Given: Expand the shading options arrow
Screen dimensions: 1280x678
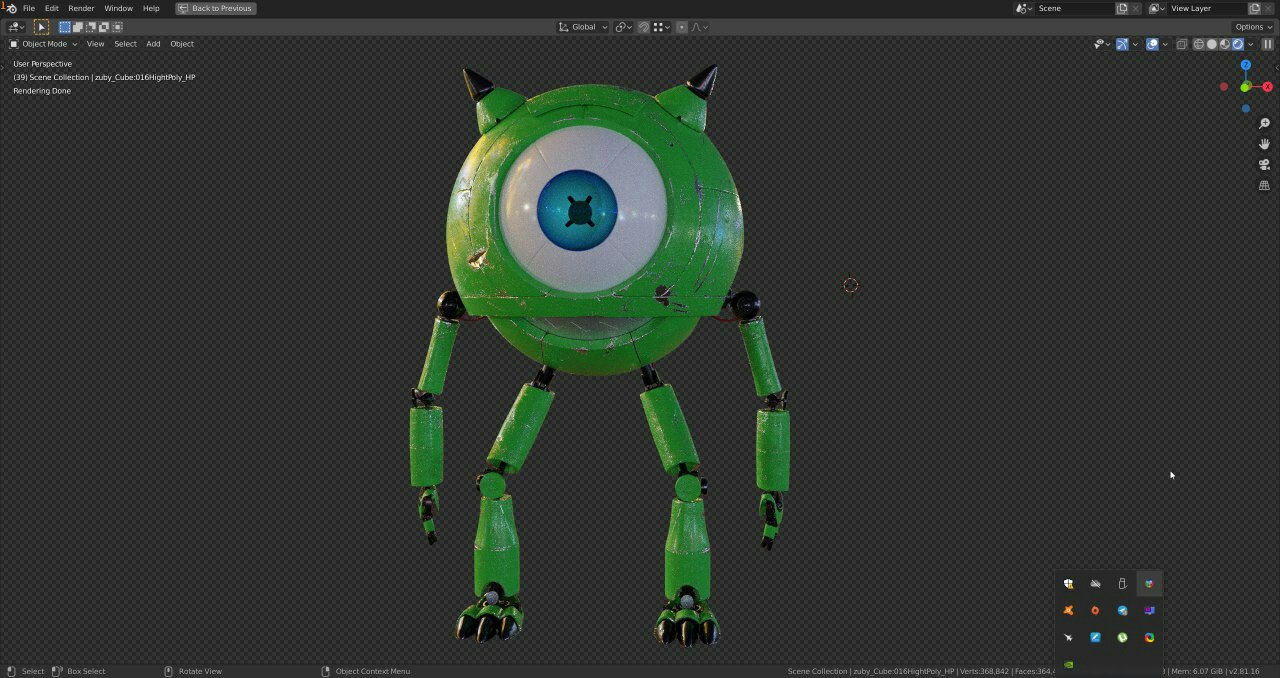Looking at the screenshot, I should click(x=1250, y=44).
